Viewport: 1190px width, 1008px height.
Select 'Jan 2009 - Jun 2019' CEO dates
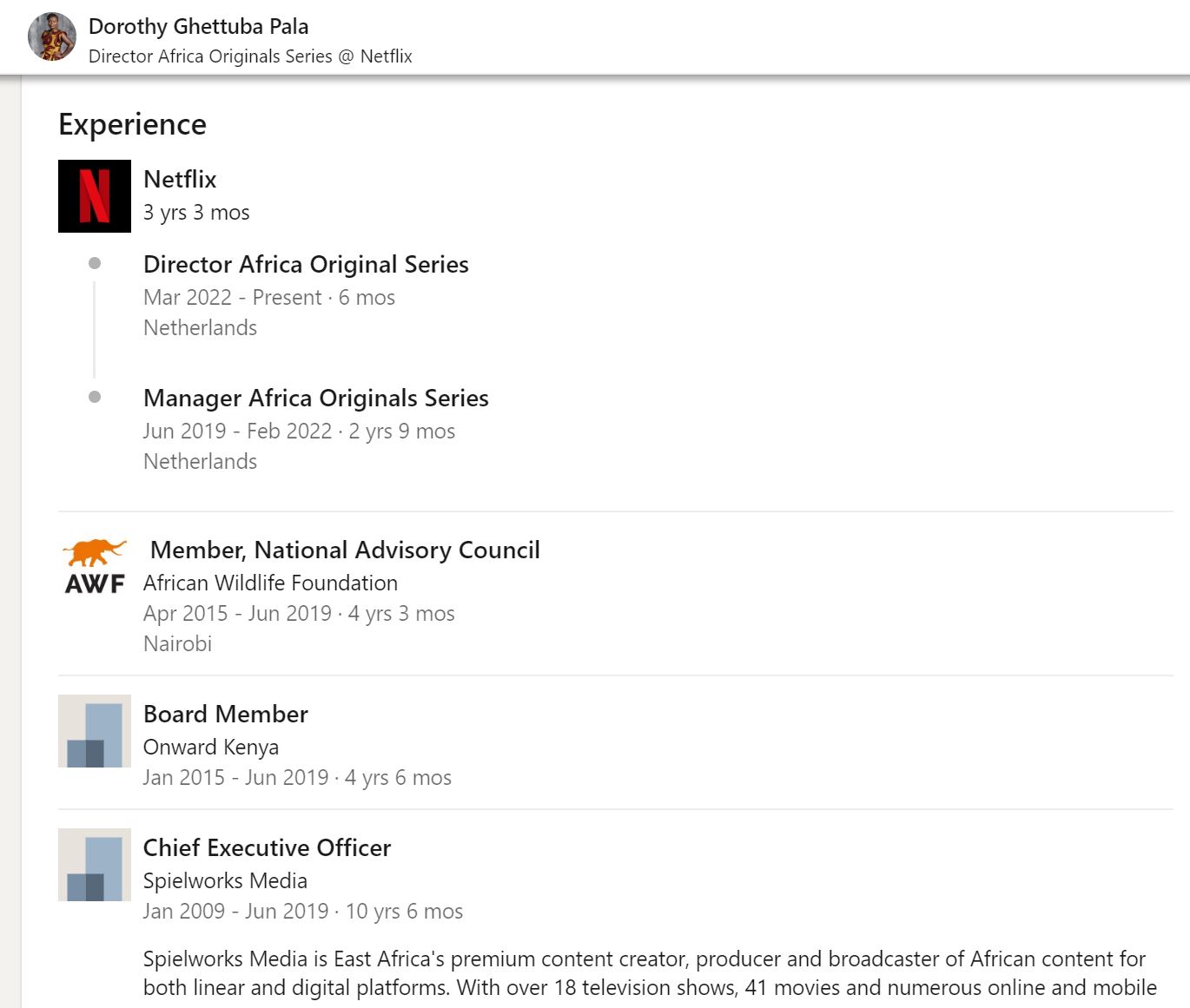click(235, 911)
